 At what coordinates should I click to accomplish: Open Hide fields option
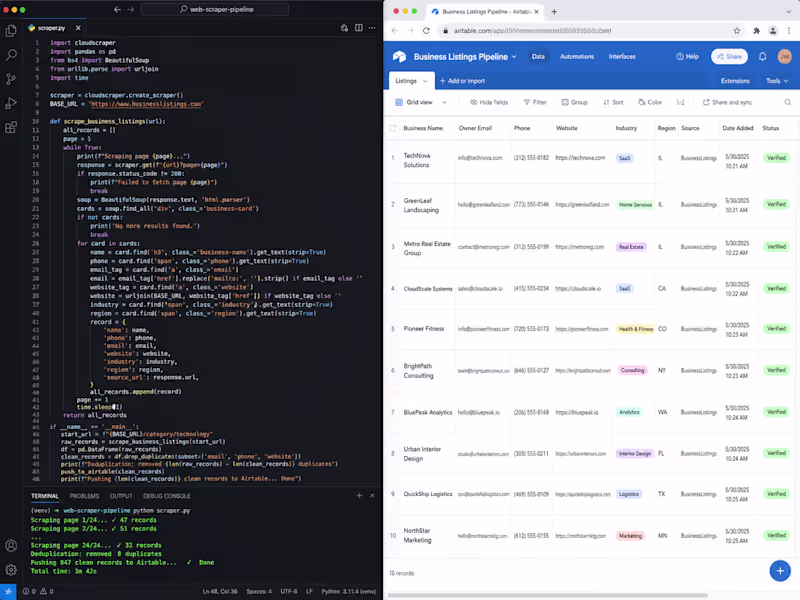[489, 103]
